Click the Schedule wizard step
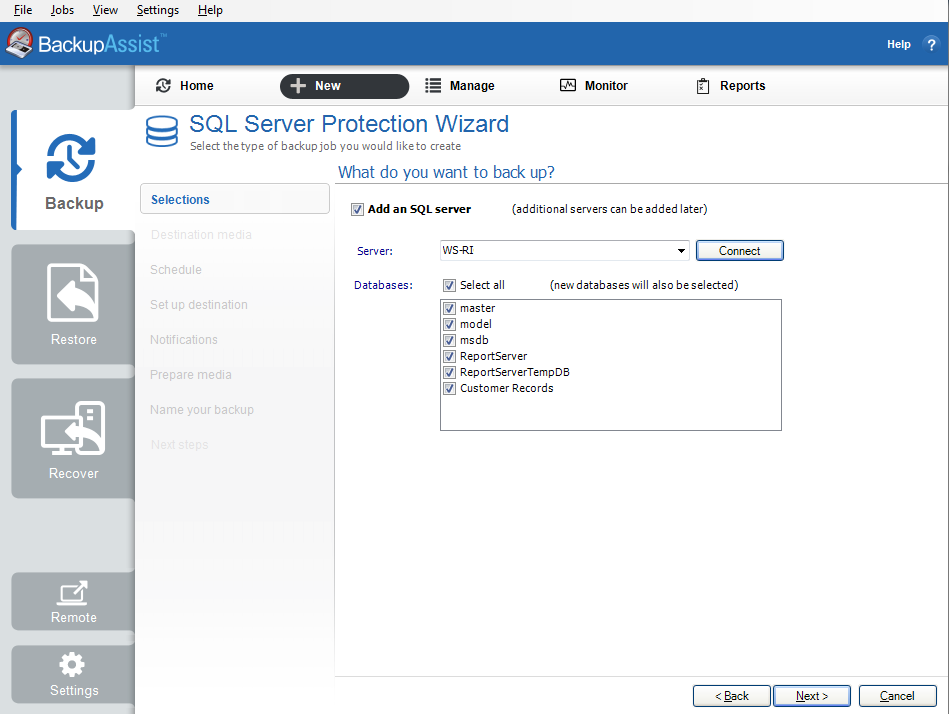Screen dimensions: 949x714 click(x=176, y=270)
